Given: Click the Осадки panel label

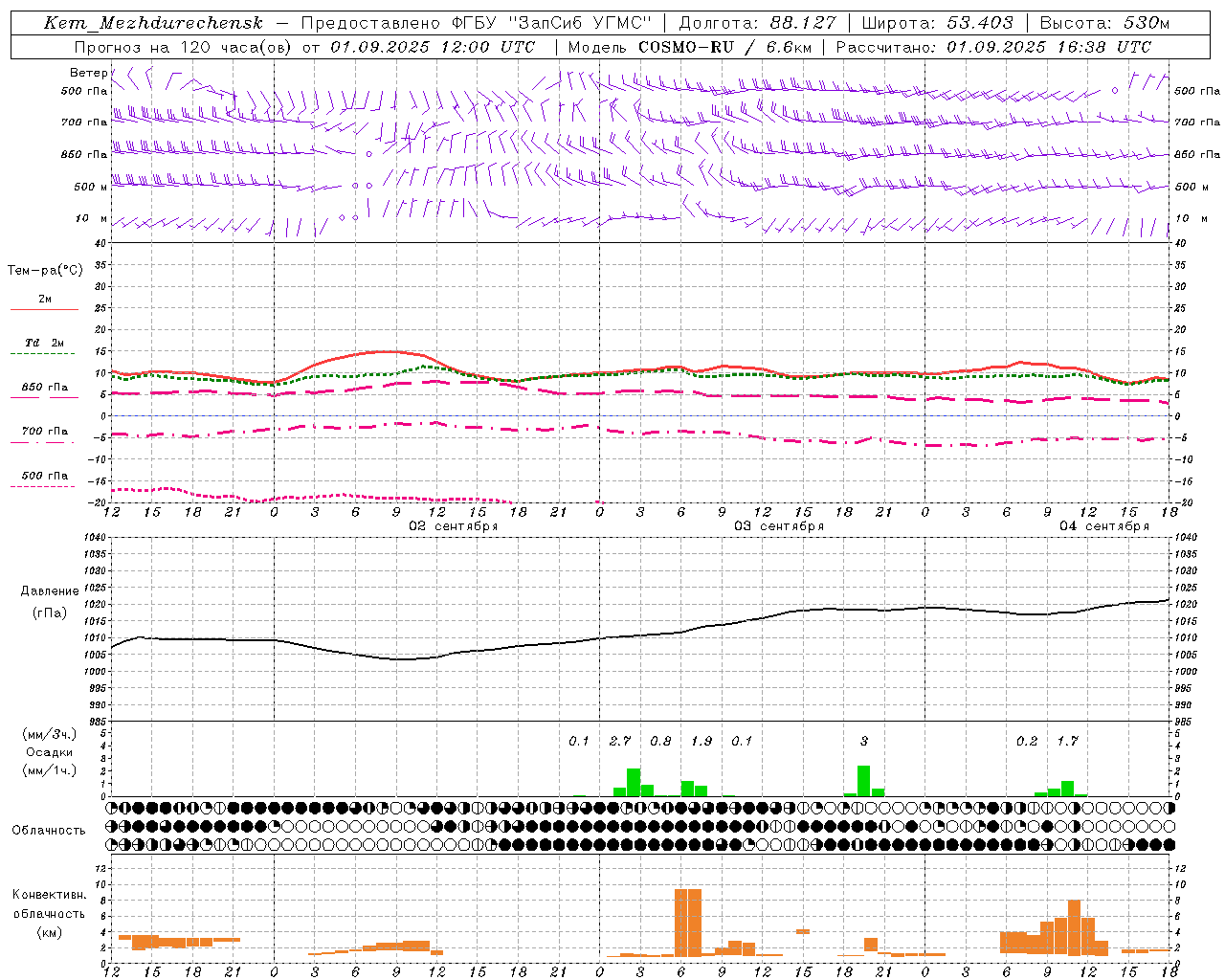Looking at the screenshot, I should (x=50, y=752).
